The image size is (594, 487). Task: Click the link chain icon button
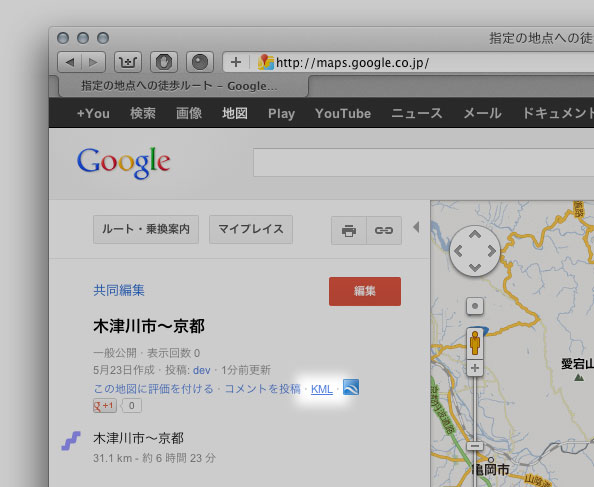[384, 230]
